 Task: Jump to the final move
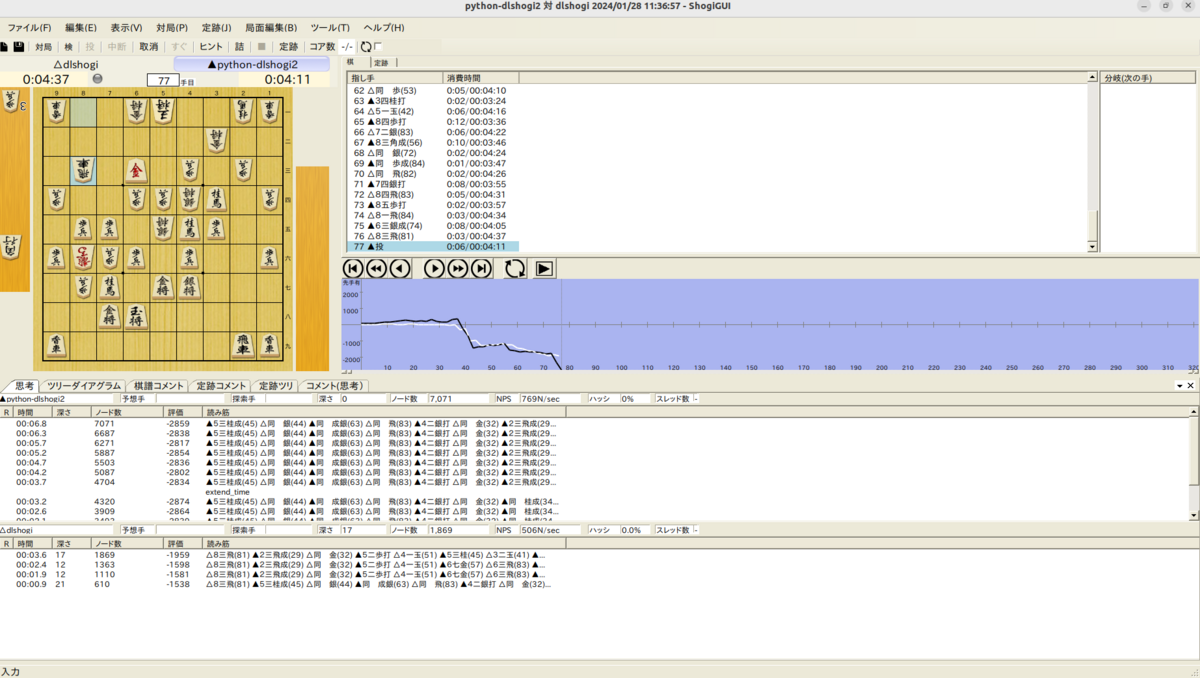481,268
